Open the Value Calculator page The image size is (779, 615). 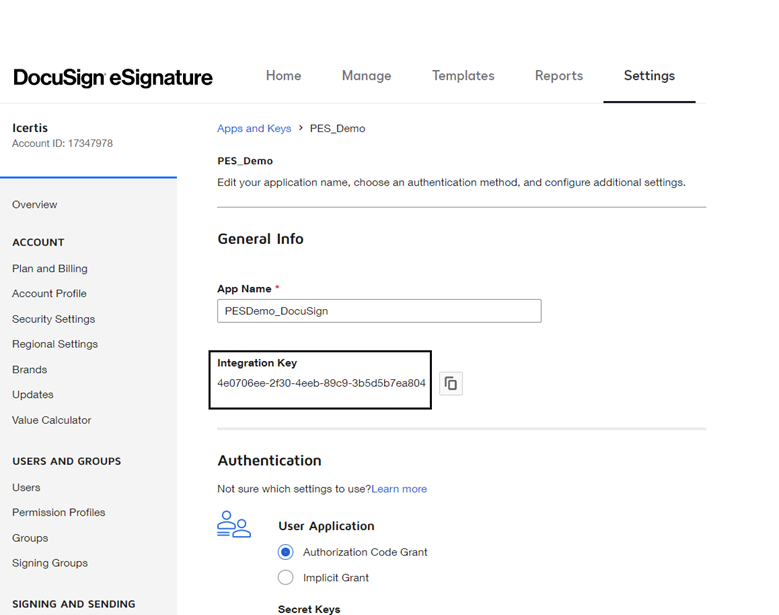(x=52, y=420)
